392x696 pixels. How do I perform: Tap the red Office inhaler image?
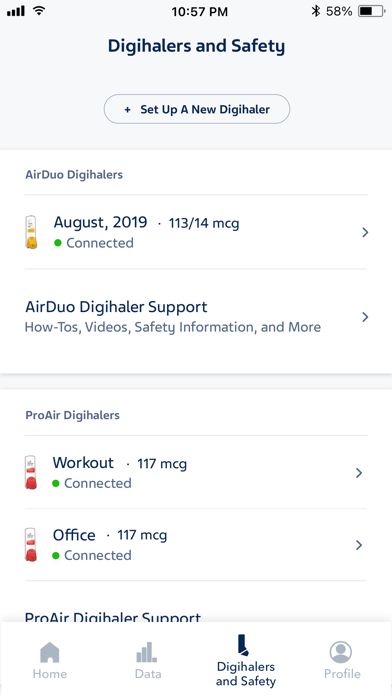coord(31,545)
